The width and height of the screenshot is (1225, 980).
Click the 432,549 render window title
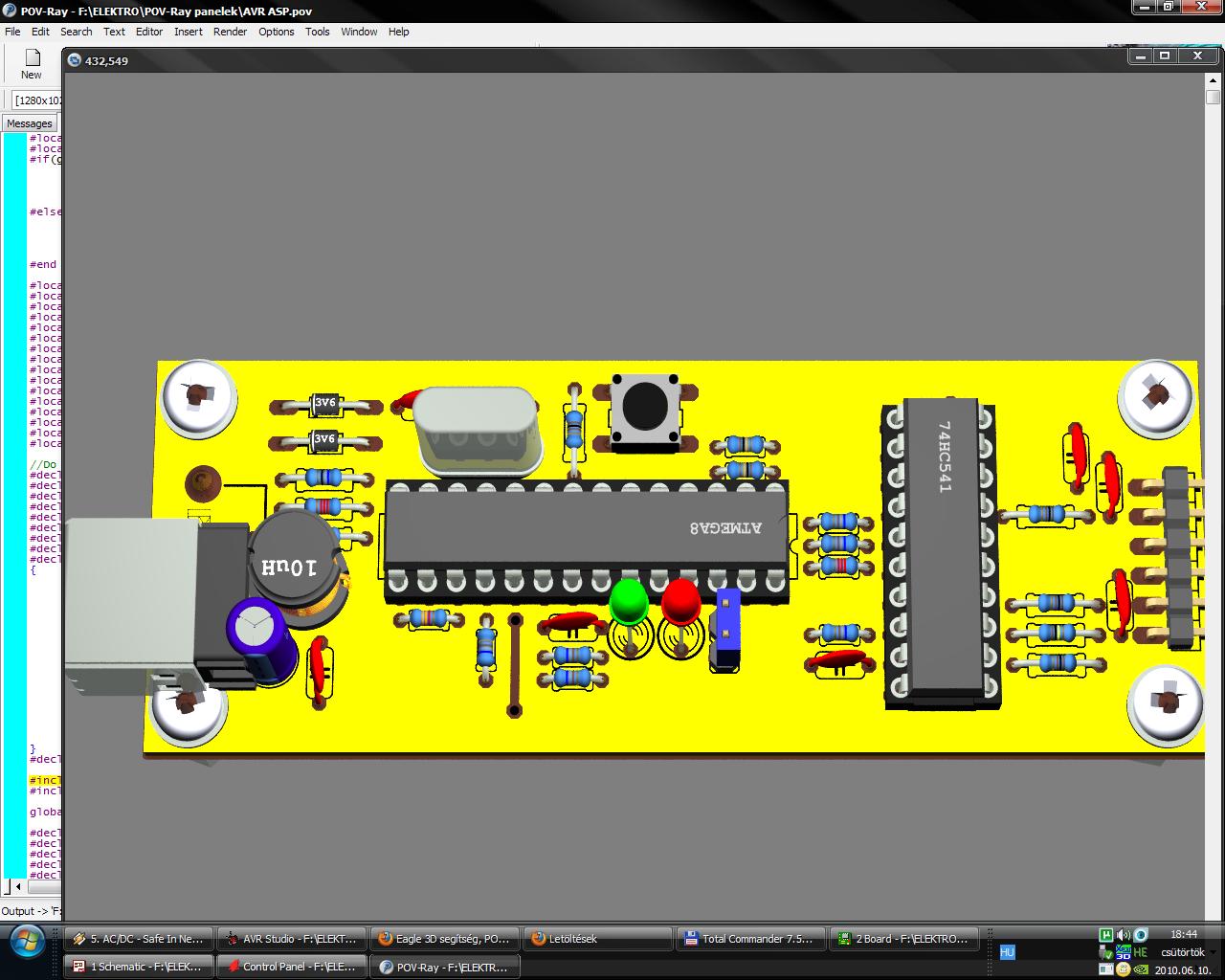[106, 60]
